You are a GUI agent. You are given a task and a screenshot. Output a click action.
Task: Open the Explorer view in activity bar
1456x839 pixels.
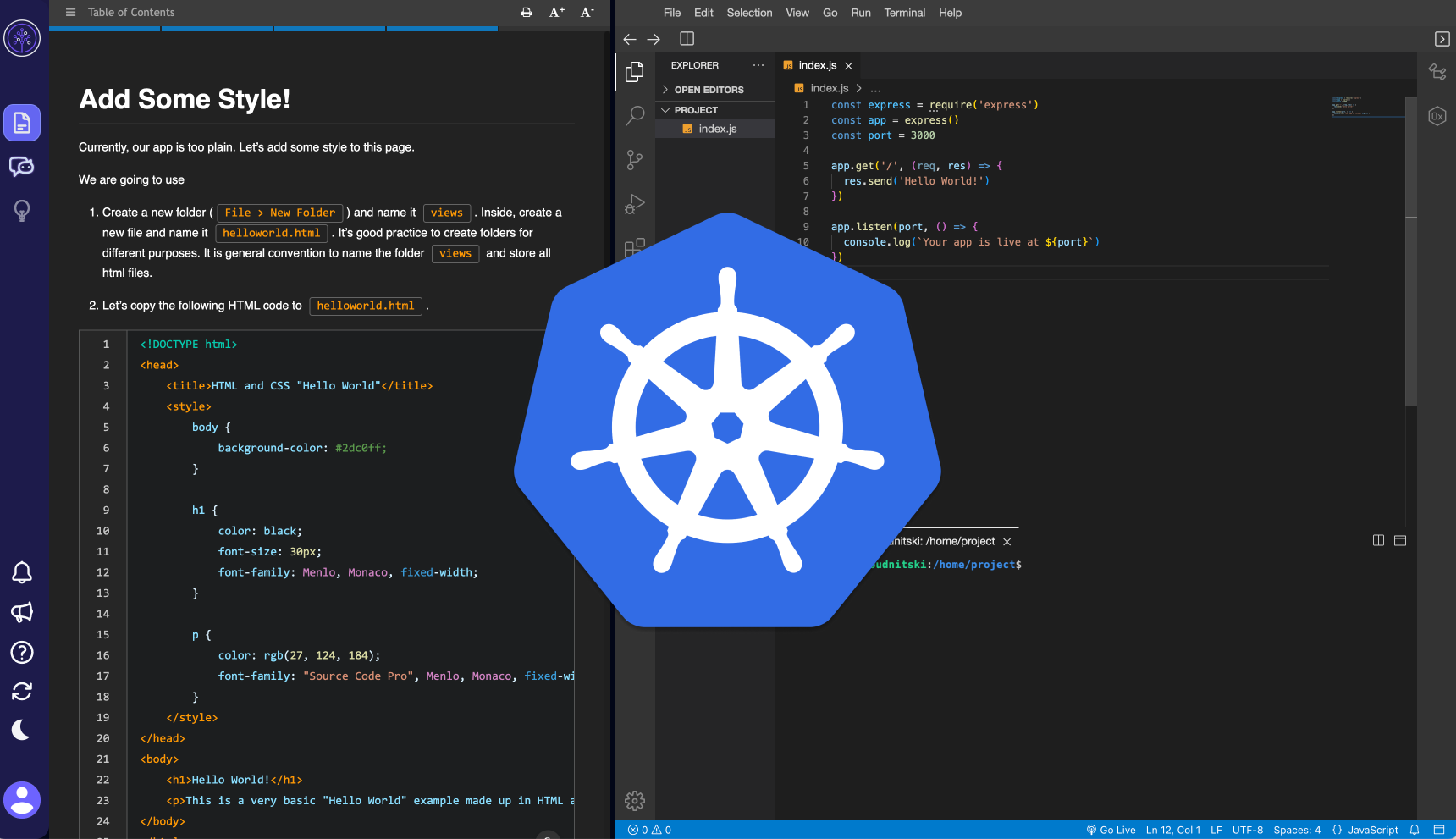[635, 72]
